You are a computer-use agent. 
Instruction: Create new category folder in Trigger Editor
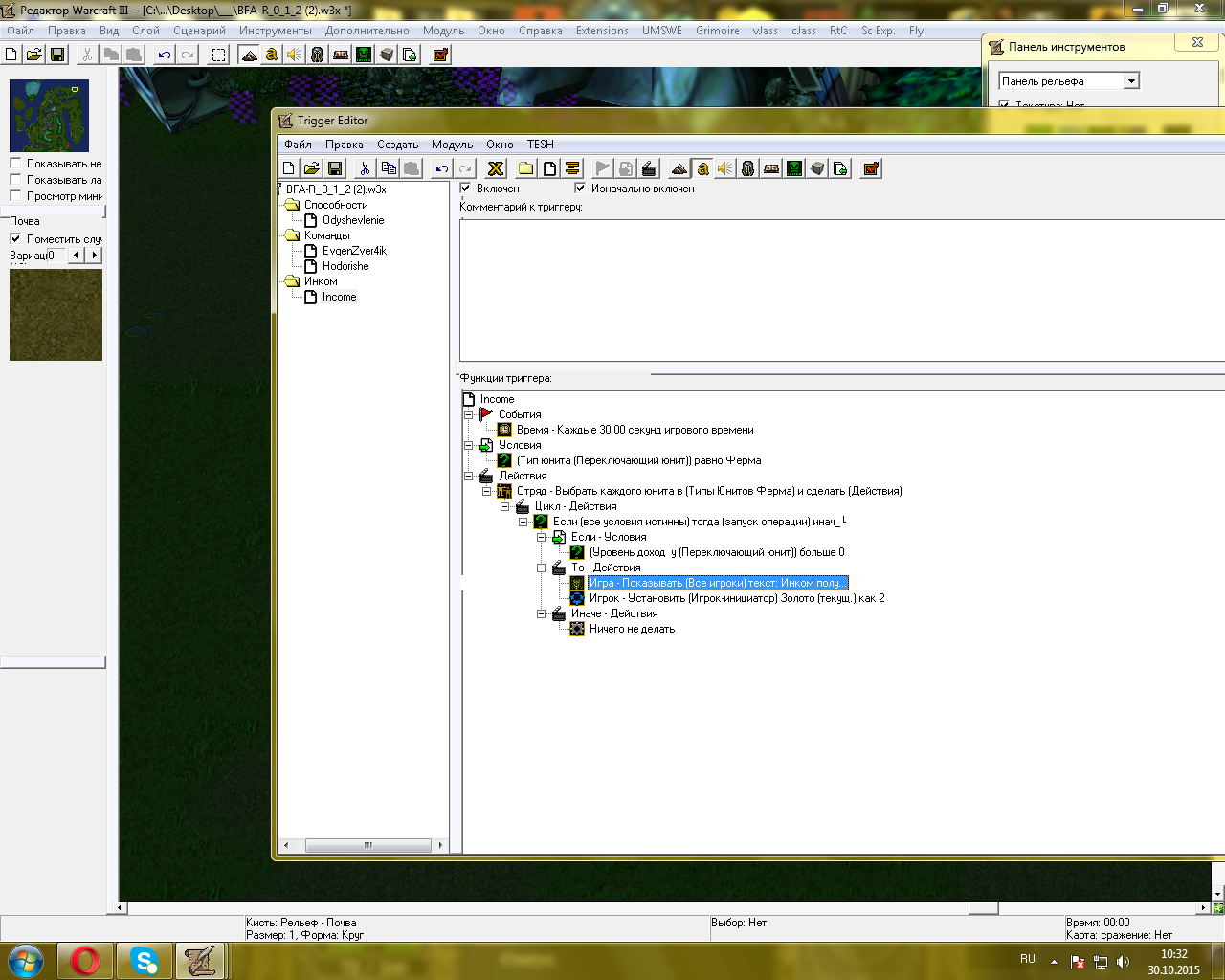[526, 168]
